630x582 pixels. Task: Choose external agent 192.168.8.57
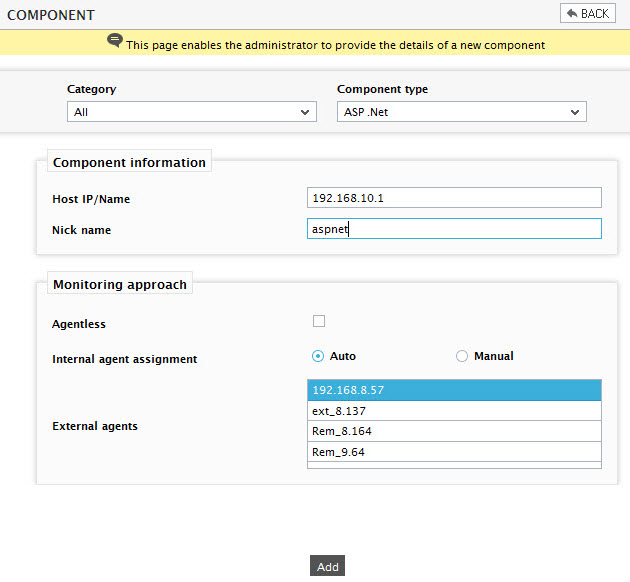(x=454, y=390)
